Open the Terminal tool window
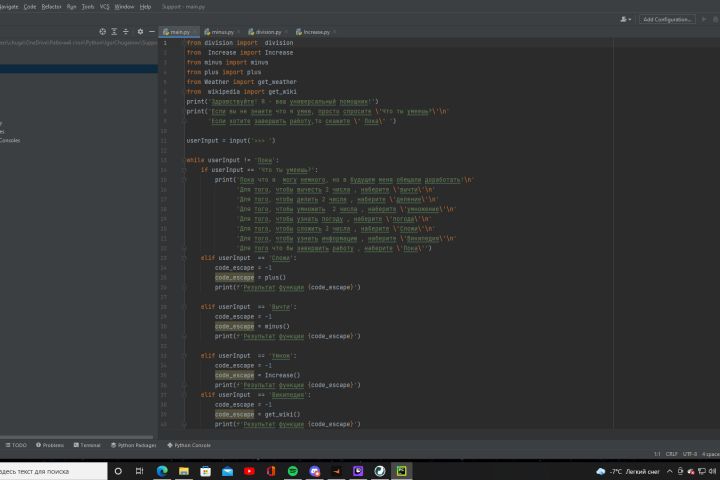 tap(87, 445)
